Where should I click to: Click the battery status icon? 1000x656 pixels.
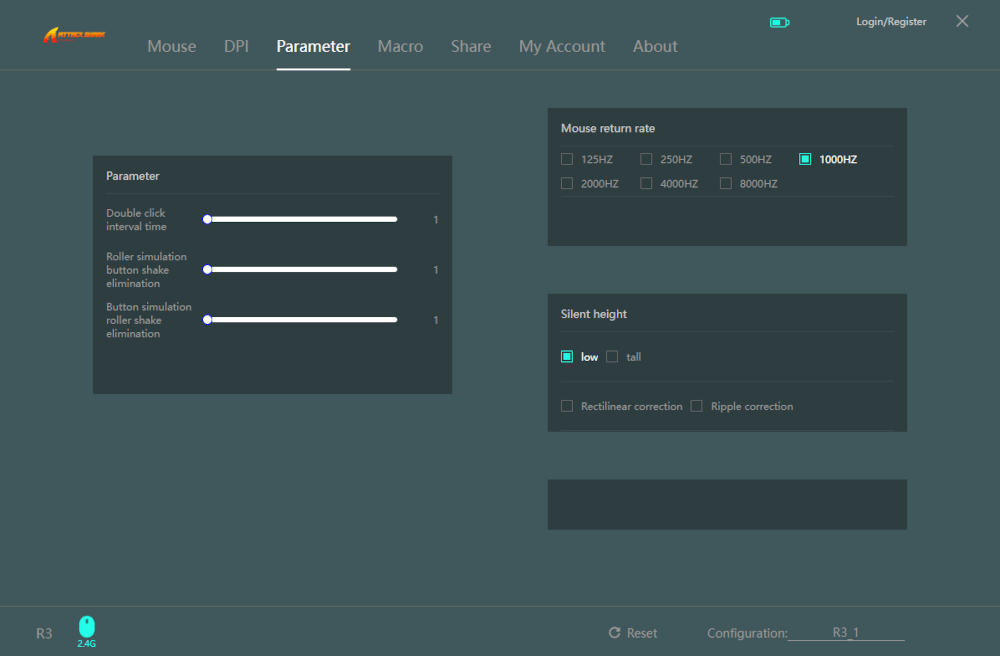(x=779, y=22)
